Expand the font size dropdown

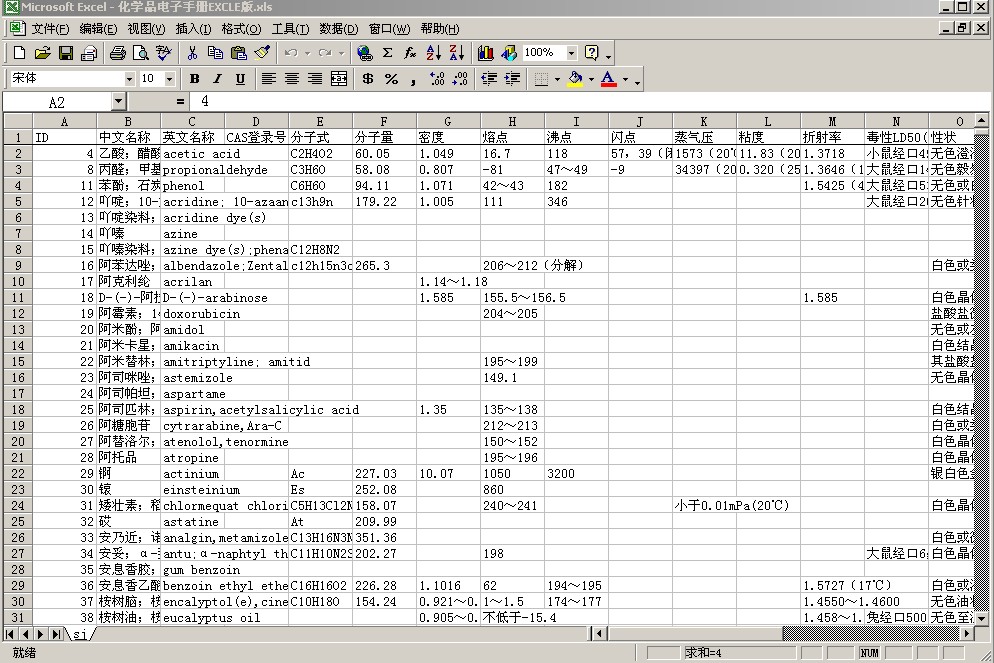(x=169, y=79)
